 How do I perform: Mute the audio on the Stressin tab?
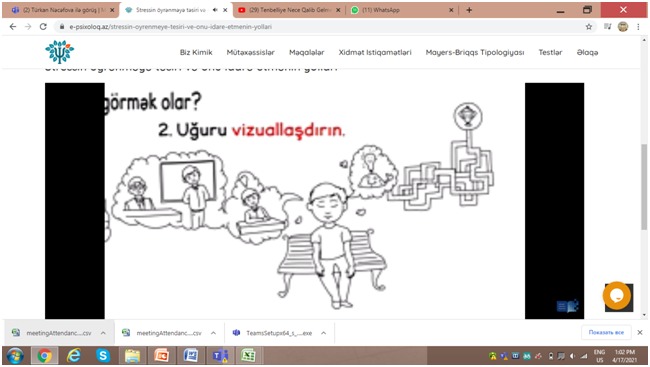pos(215,10)
